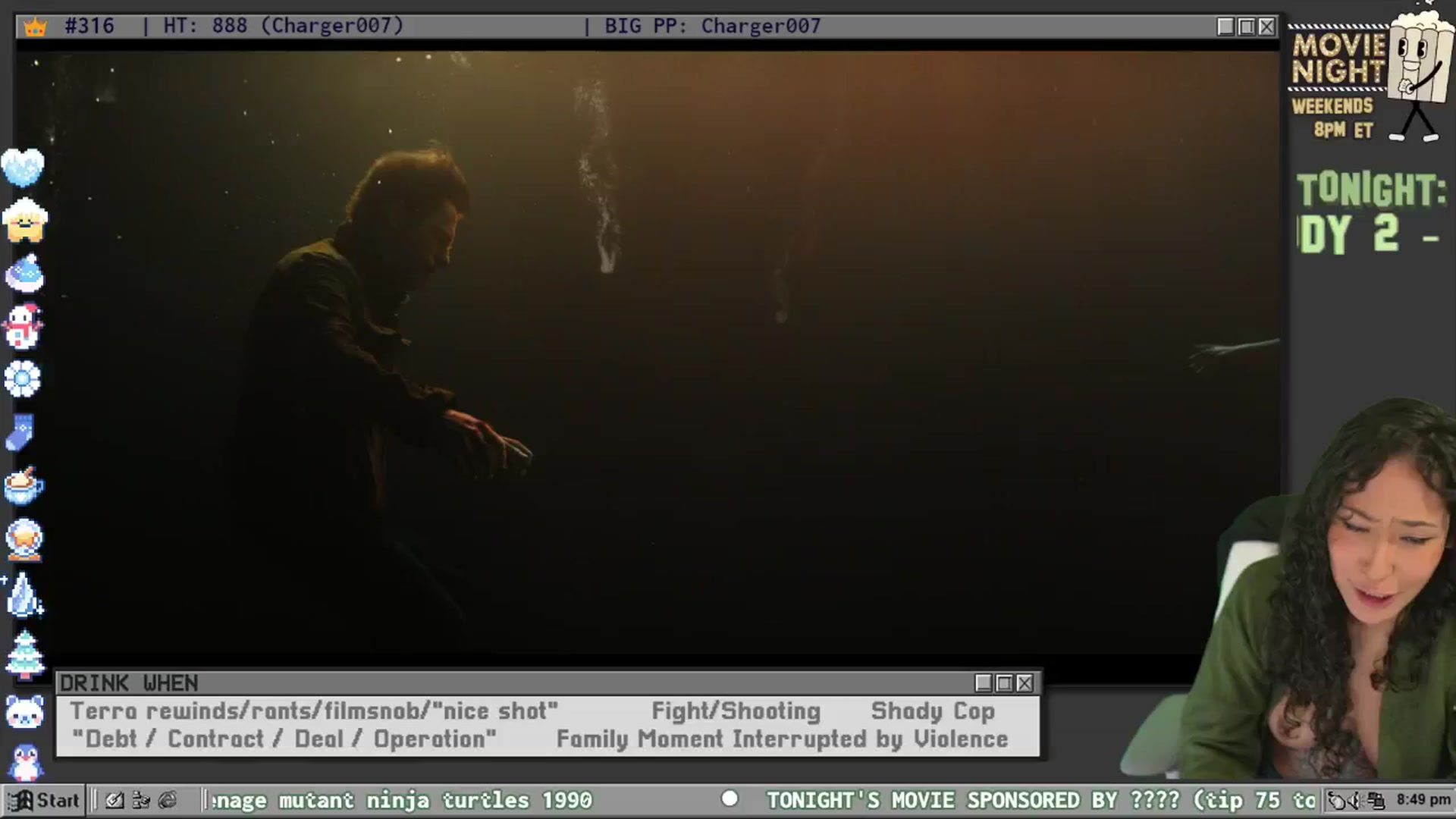This screenshot has height=819, width=1456.
Task: Select the snowman emote icon
Action: point(24,326)
